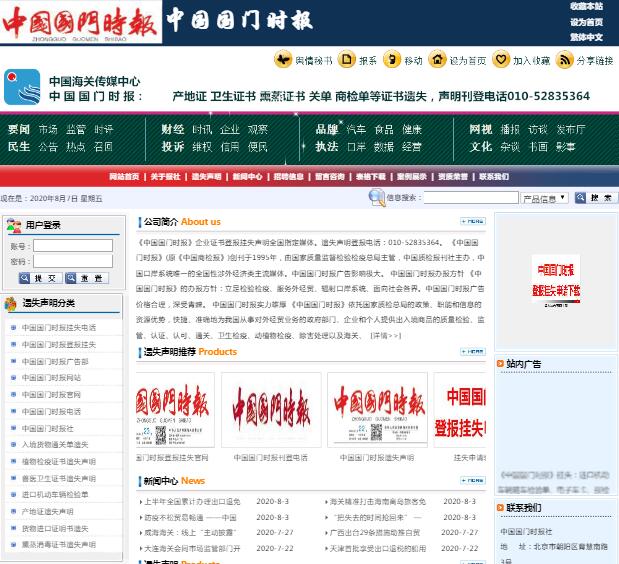The image size is (619, 564).
Task: Click 文化 in the green menu
Action: point(480,147)
